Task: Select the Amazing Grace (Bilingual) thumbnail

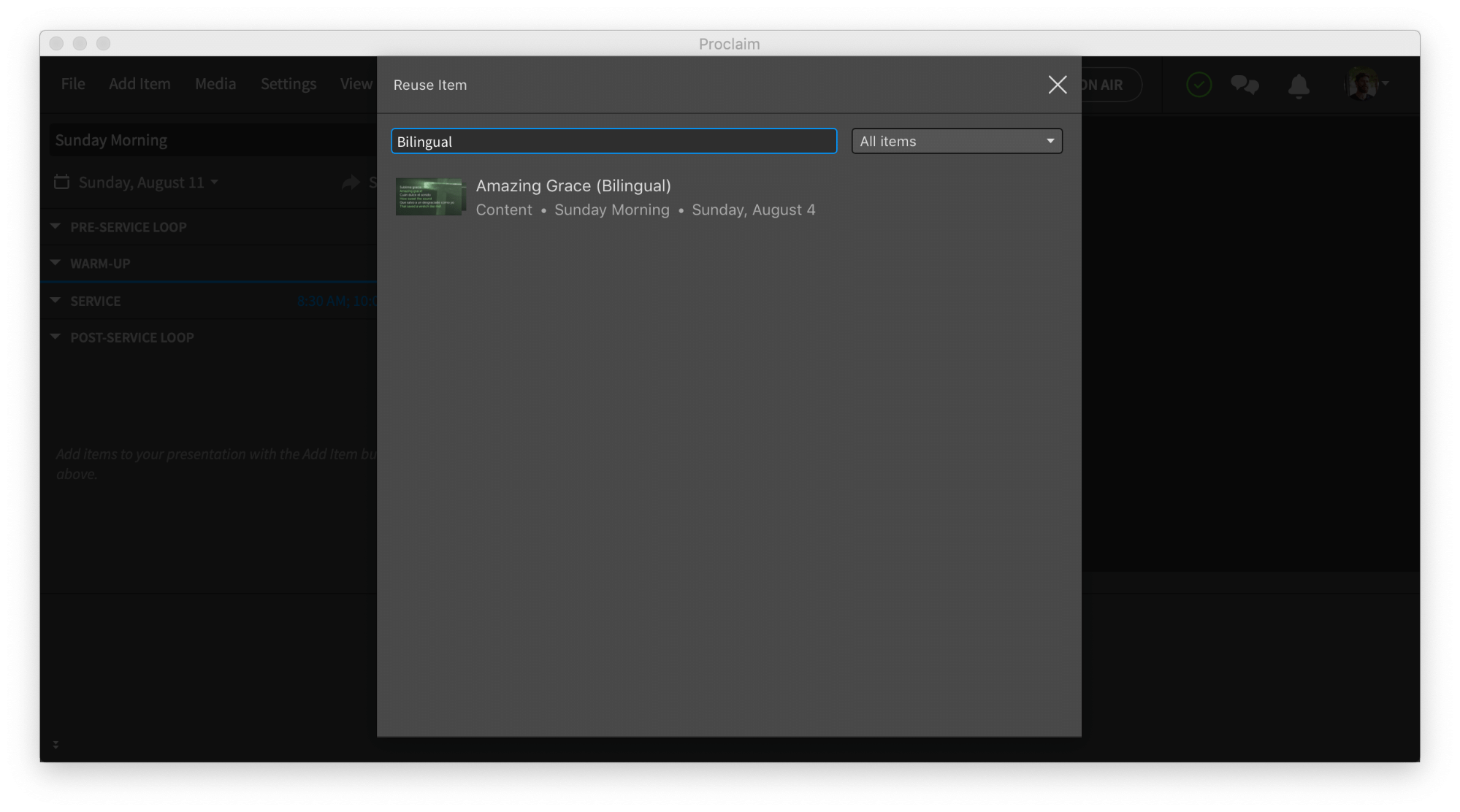Action: (429, 196)
